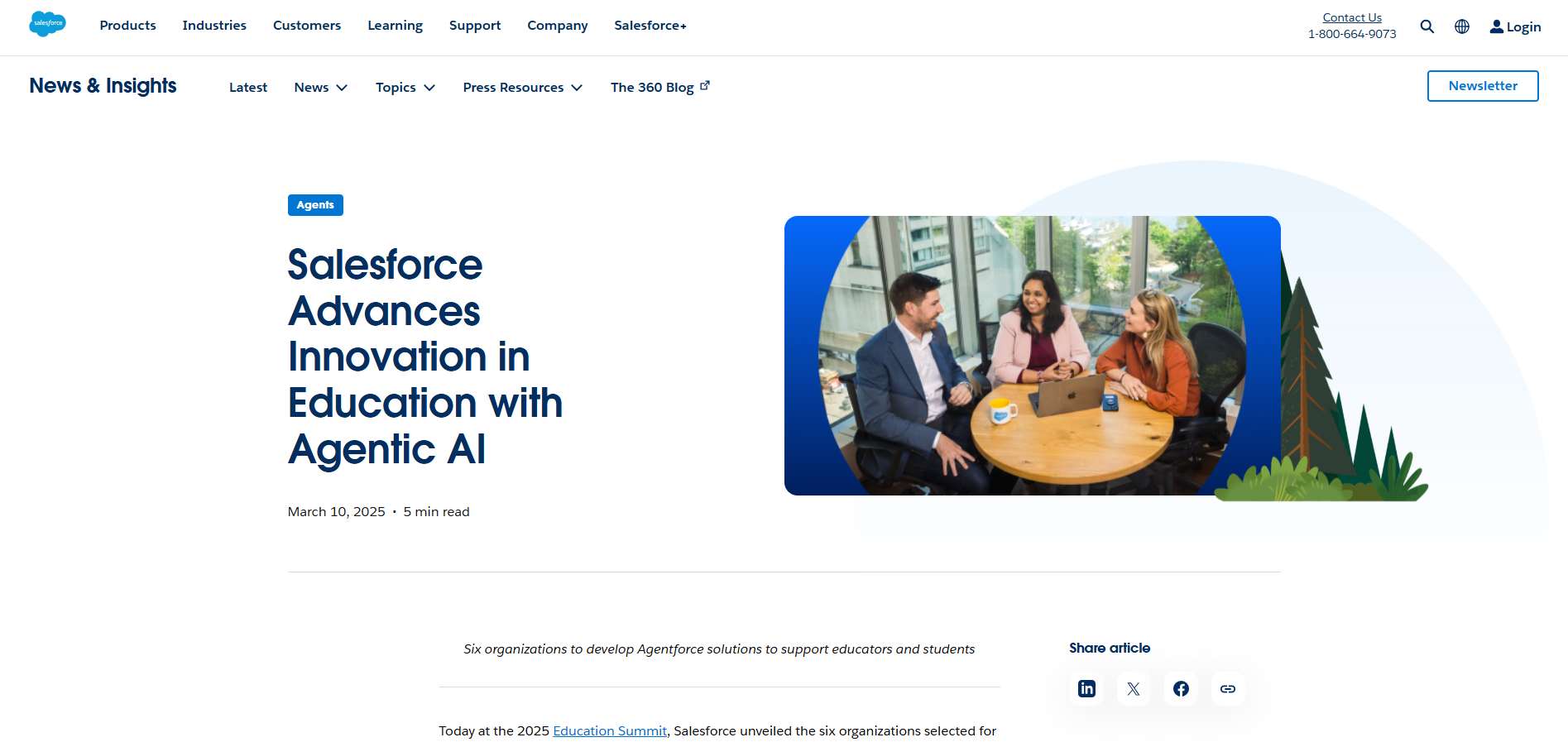This screenshot has width=1568, height=742.
Task: Click the Contact Us link
Action: click(x=1351, y=17)
